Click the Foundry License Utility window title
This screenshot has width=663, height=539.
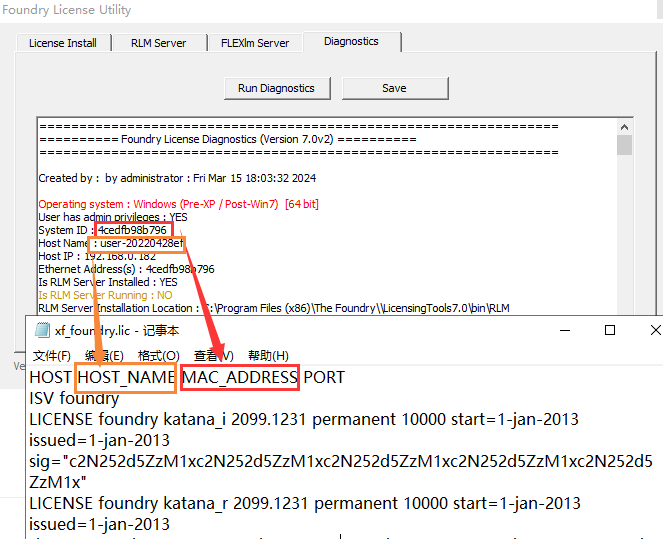pos(66,10)
